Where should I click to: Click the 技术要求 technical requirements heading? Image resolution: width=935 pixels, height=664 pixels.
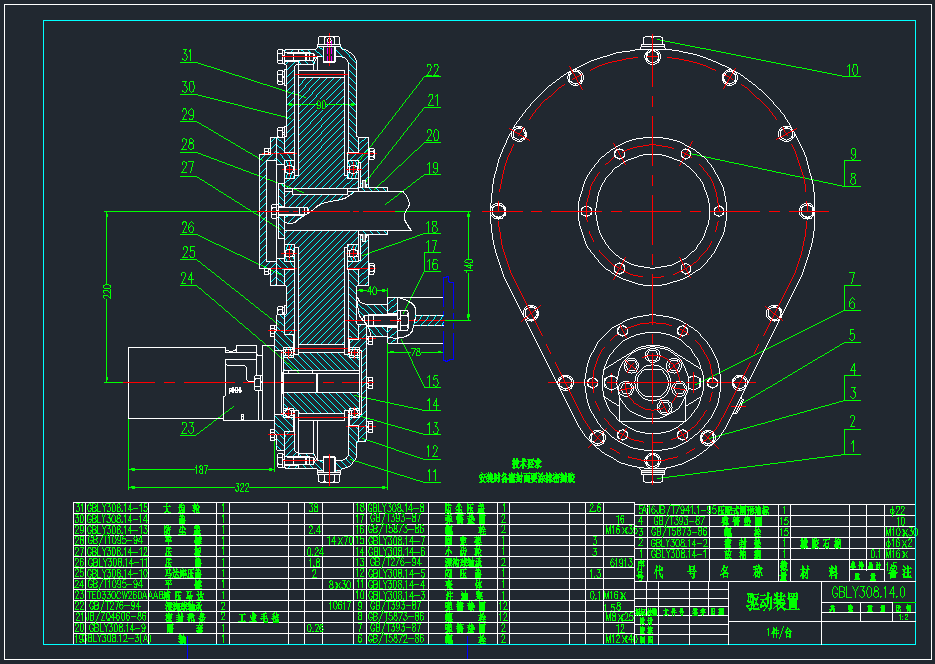tap(527, 464)
